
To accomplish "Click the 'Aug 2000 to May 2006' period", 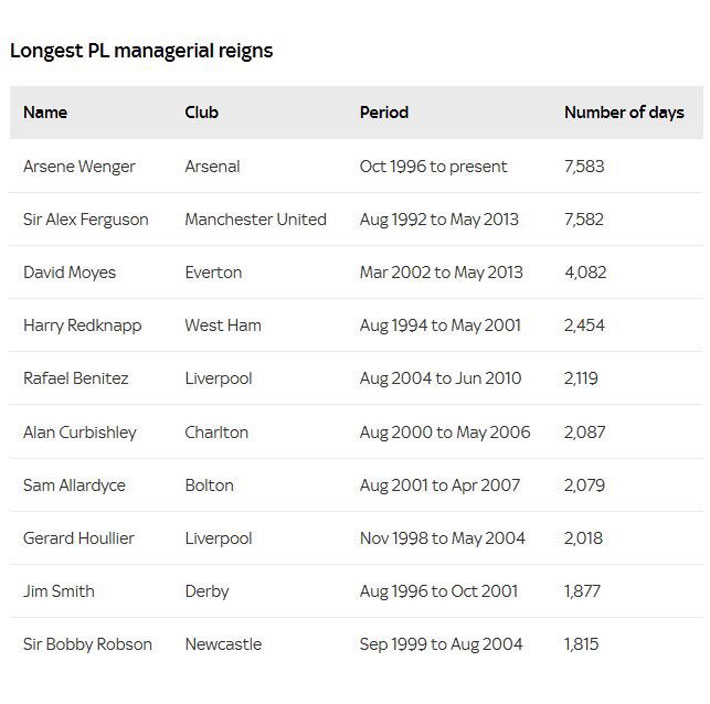I will pyautogui.click(x=445, y=432).
